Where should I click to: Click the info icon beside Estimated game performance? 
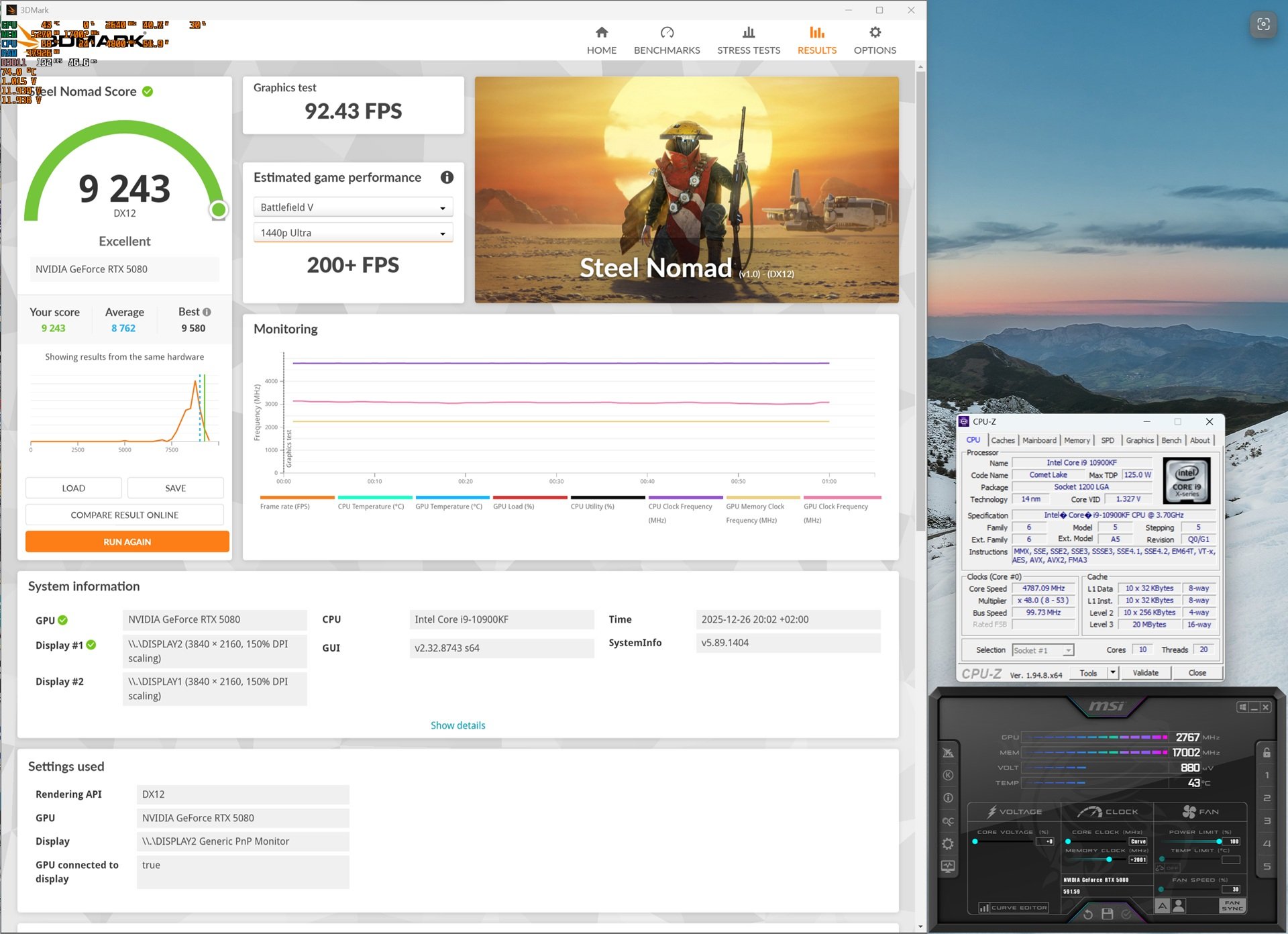pyautogui.click(x=447, y=177)
